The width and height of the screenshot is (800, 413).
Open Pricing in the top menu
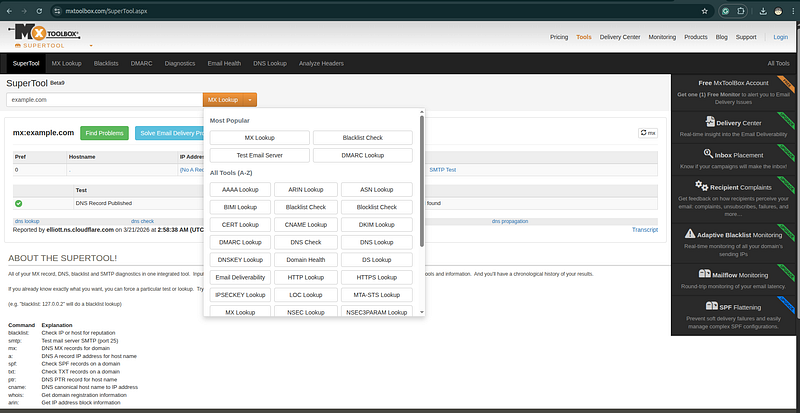tap(559, 37)
